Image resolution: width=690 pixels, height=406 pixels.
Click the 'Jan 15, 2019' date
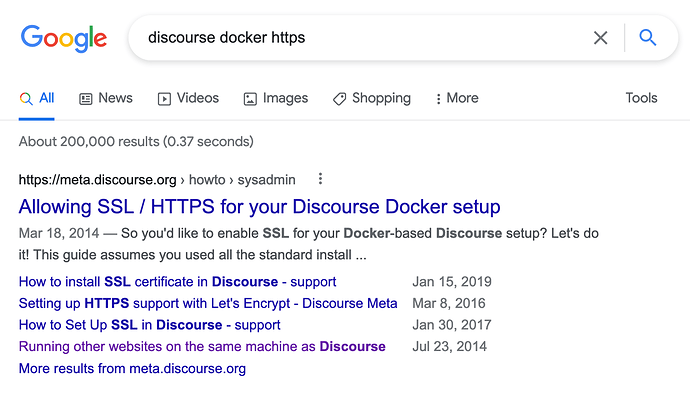click(x=451, y=282)
